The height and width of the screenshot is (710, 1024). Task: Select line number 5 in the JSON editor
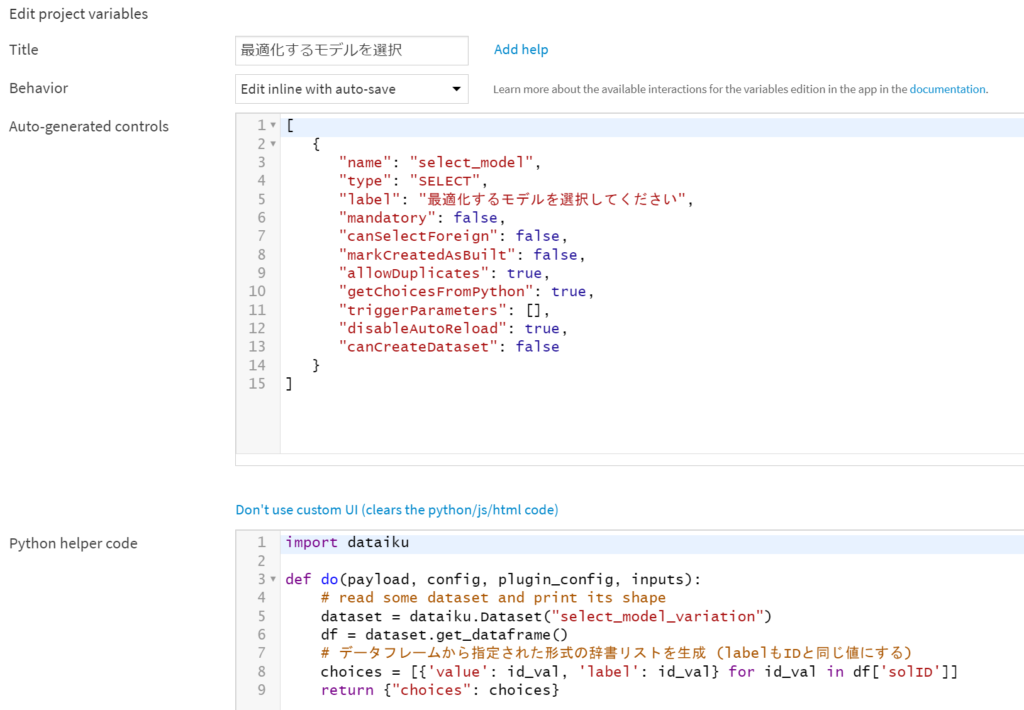(x=260, y=198)
